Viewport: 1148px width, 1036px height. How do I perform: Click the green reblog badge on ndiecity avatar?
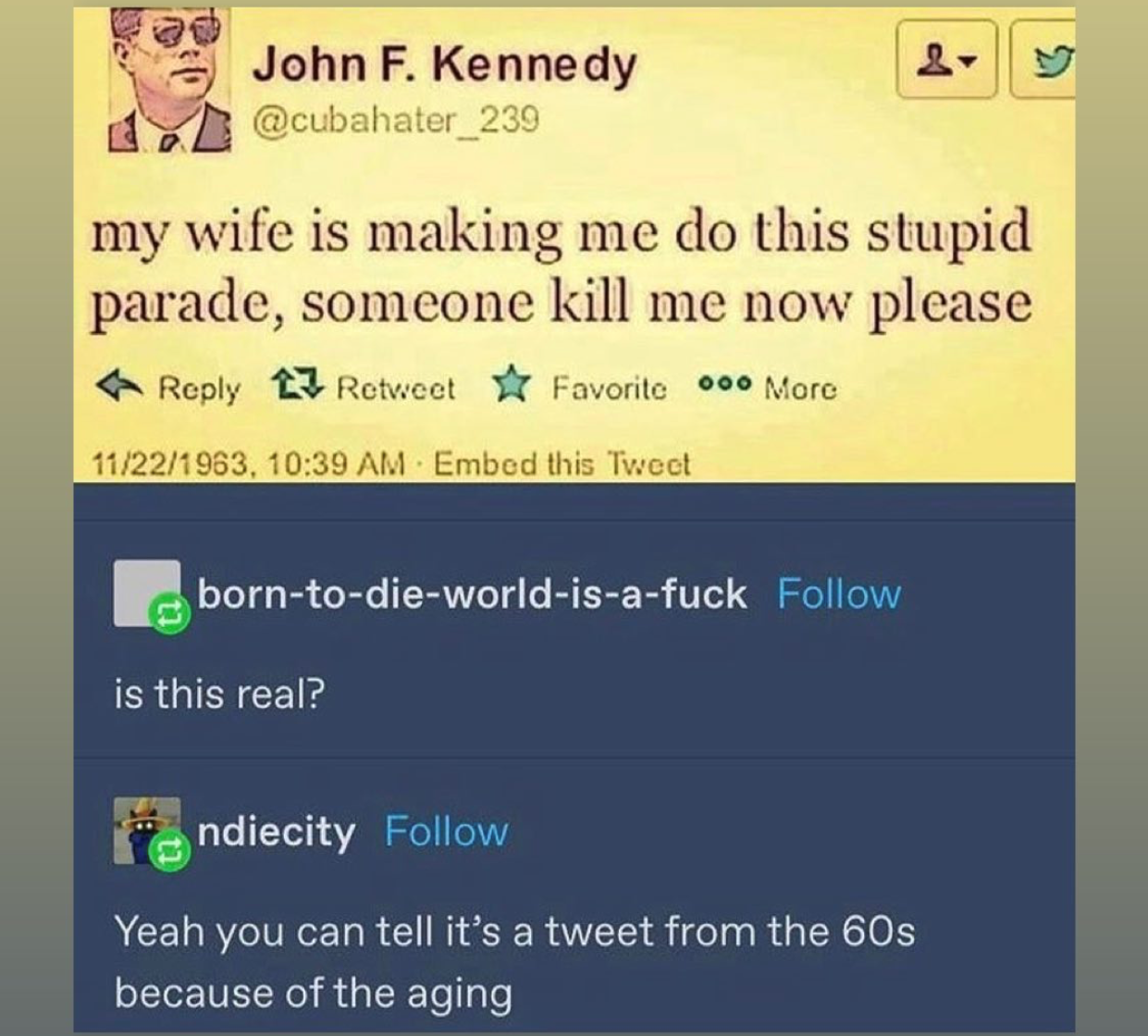point(170,852)
